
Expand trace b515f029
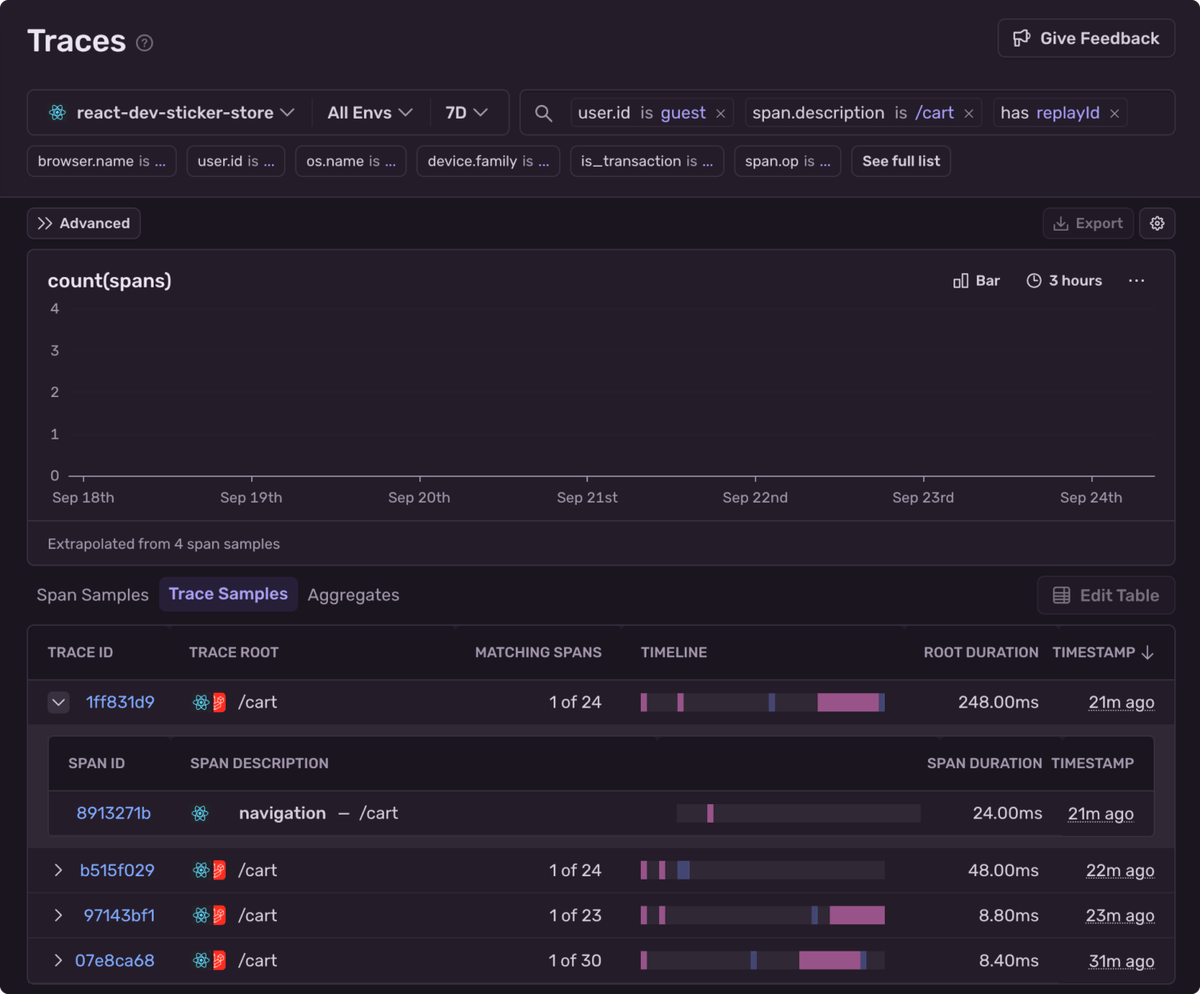pos(58,870)
